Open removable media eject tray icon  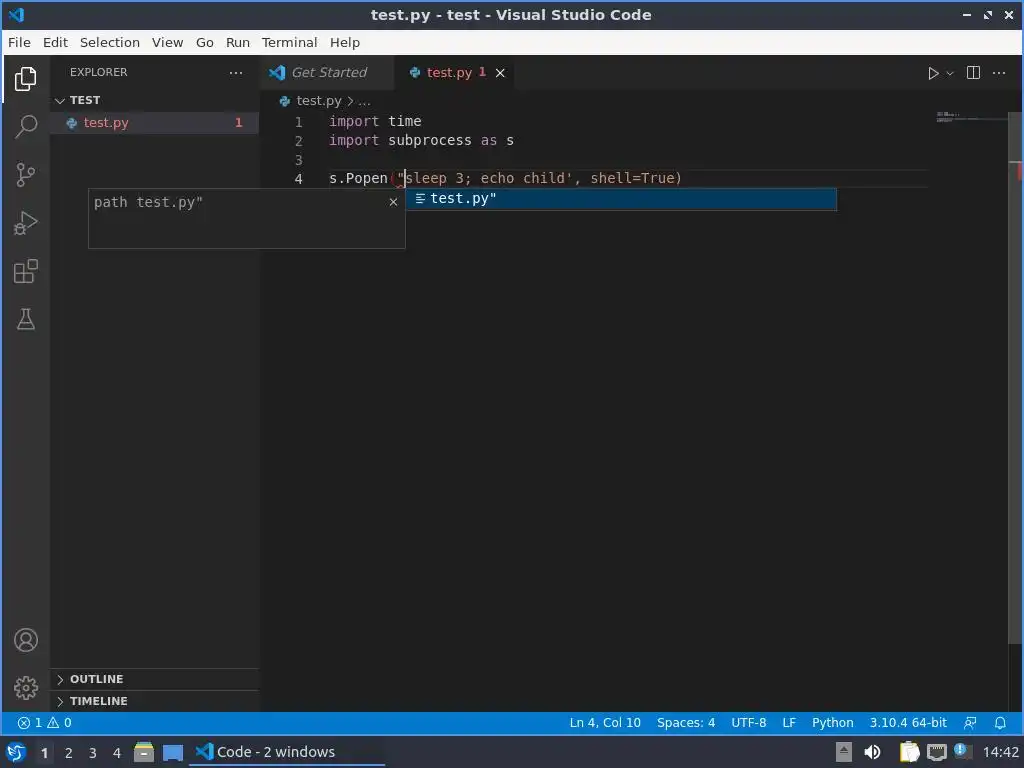pyautogui.click(x=844, y=752)
